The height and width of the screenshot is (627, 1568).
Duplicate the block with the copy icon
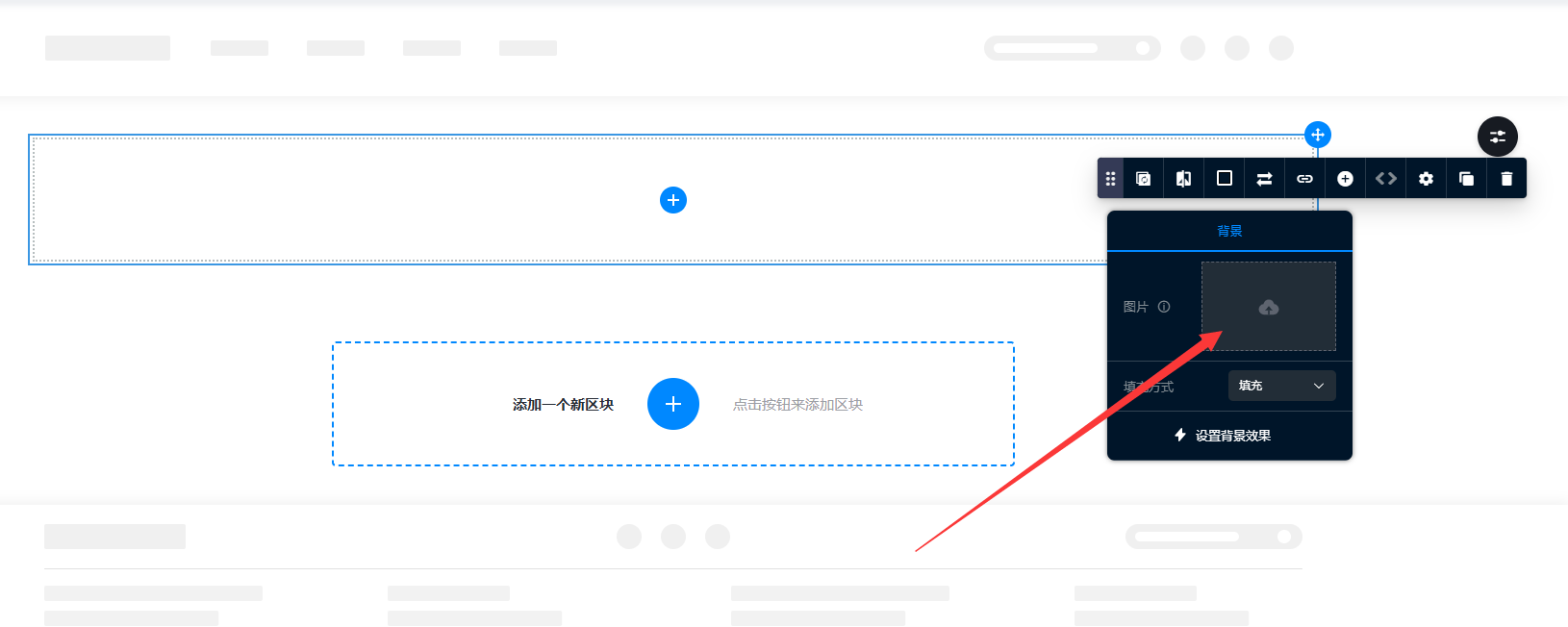click(1467, 179)
